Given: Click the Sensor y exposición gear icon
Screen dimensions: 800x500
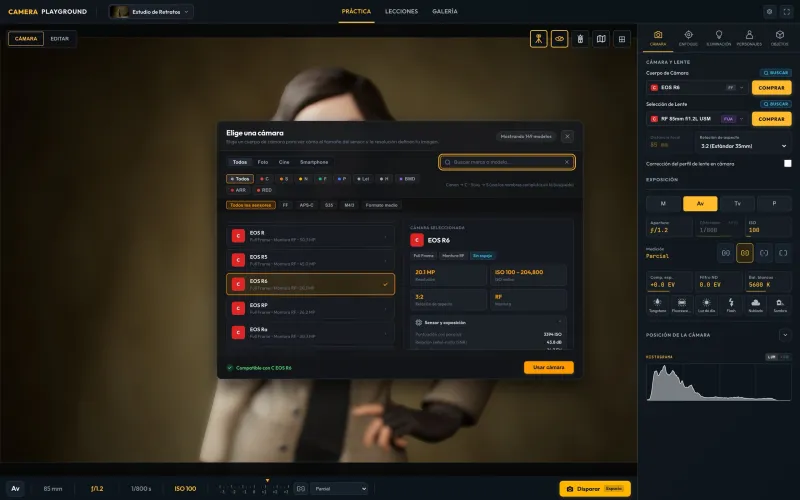Looking at the screenshot, I should [418, 322].
